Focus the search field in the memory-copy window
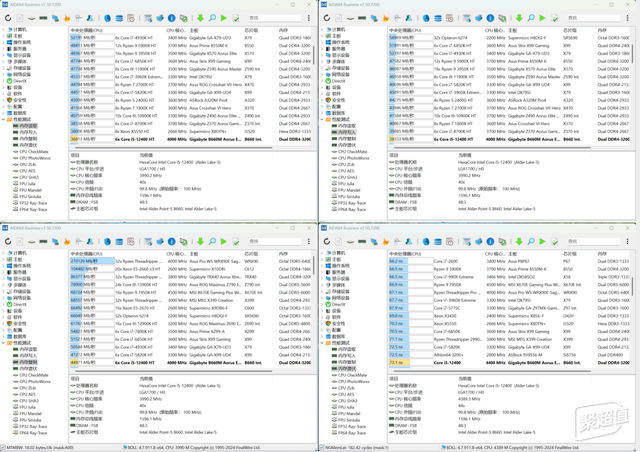 point(275,241)
